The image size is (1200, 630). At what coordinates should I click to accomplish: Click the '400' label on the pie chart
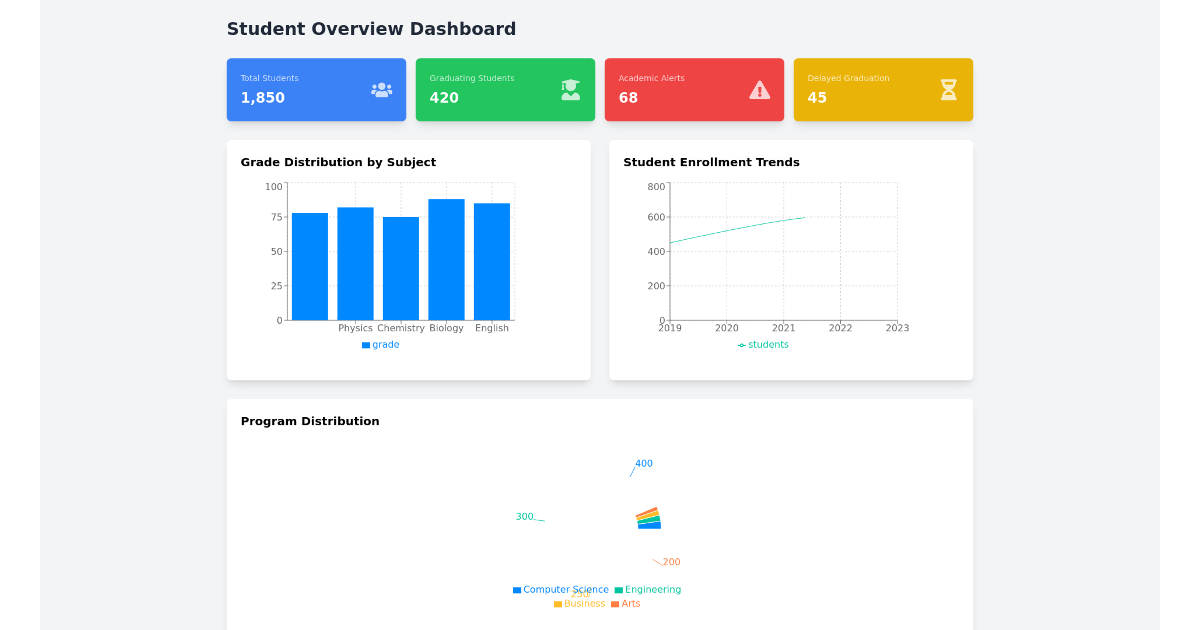[642, 463]
